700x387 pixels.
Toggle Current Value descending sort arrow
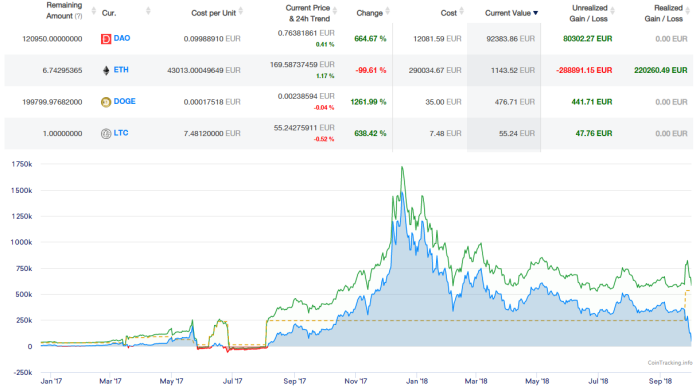[x=536, y=13]
